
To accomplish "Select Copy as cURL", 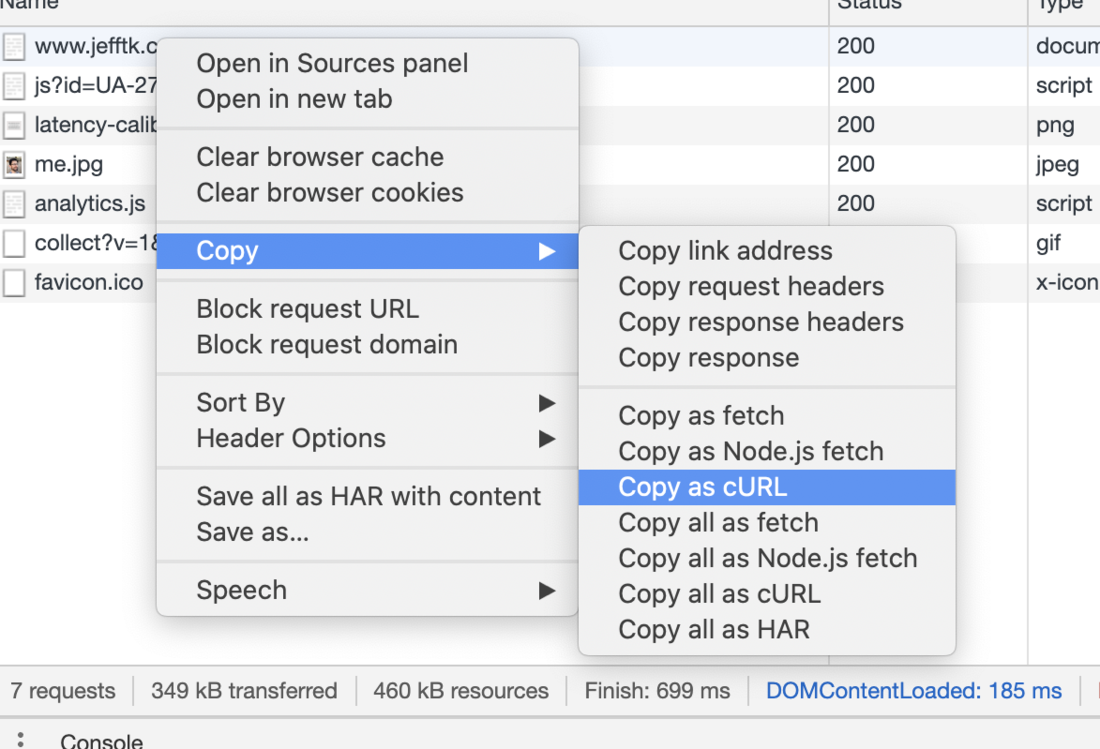I will [x=700, y=487].
